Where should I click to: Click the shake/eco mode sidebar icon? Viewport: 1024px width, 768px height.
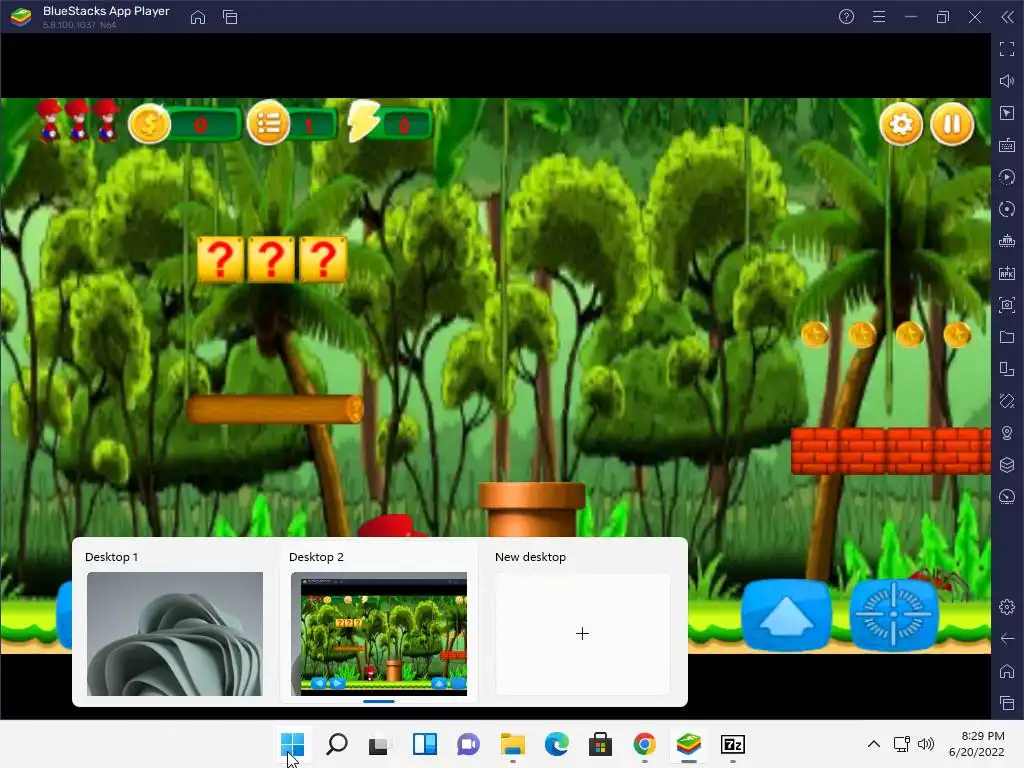pyautogui.click(x=1007, y=401)
